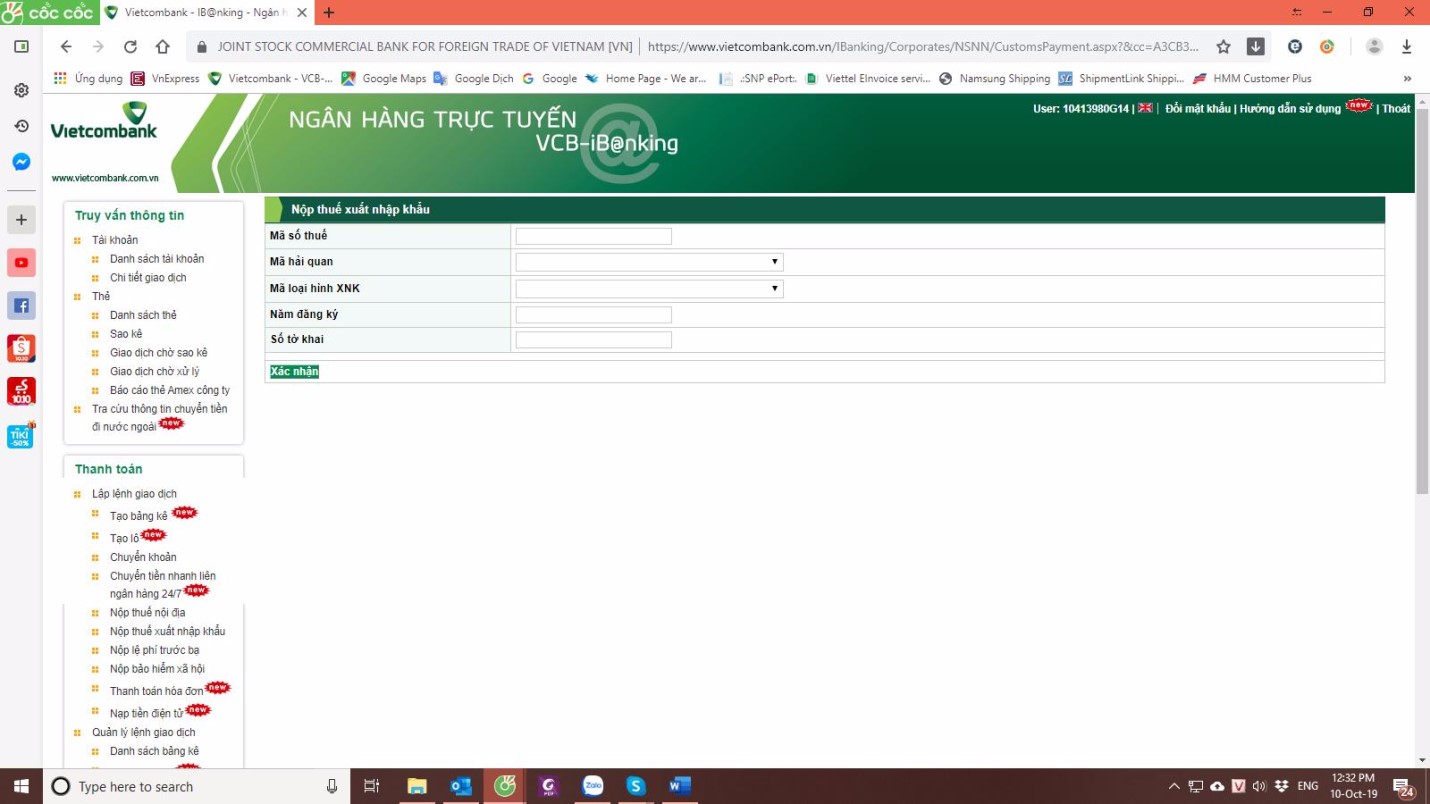Open the Zalo app in the taskbar
The image size is (1430, 804).
click(x=593, y=786)
